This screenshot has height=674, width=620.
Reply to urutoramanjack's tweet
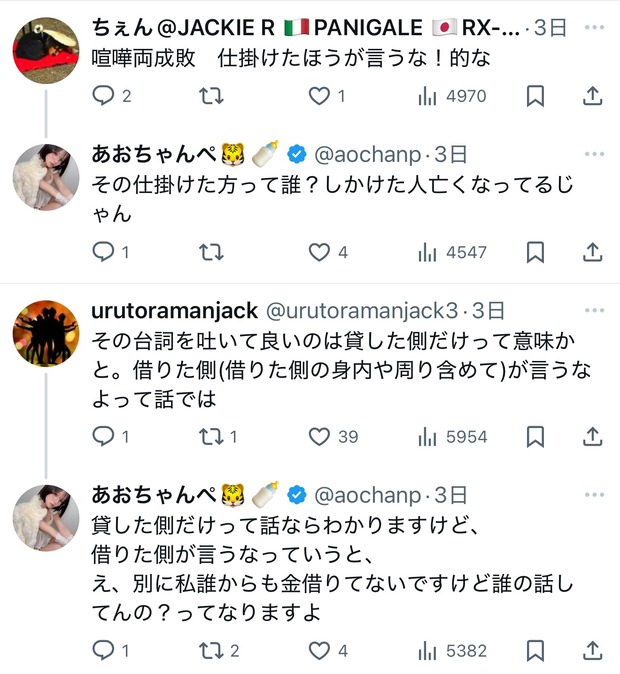tap(104, 436)
